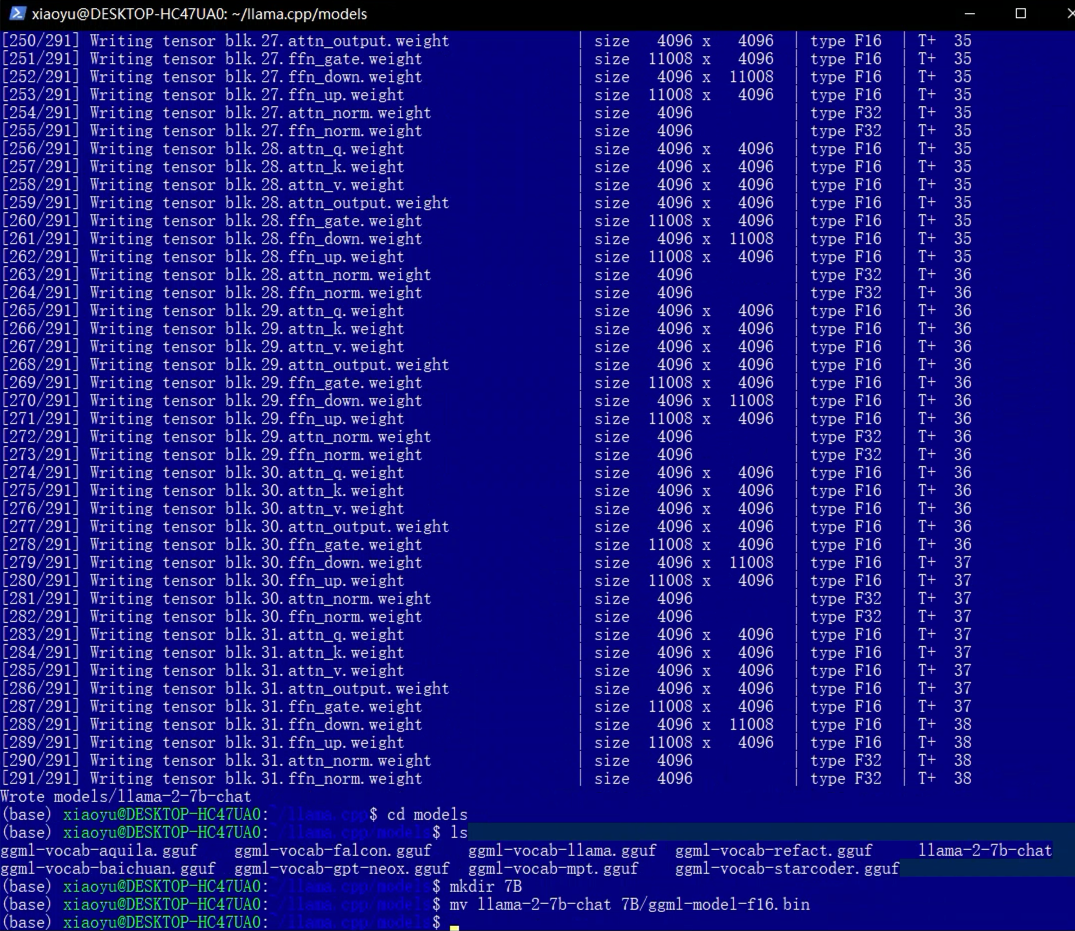Pick ggml-vocab-refact.gguf from the listing
The width and height of the screenshot is (1075, 931).
point(773,851)
